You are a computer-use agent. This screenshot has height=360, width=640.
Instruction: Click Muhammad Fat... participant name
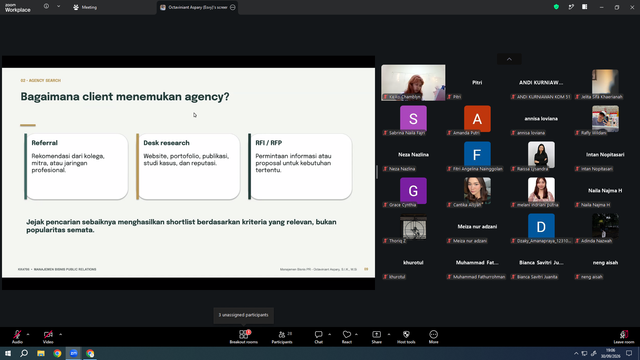click(477, 262)
